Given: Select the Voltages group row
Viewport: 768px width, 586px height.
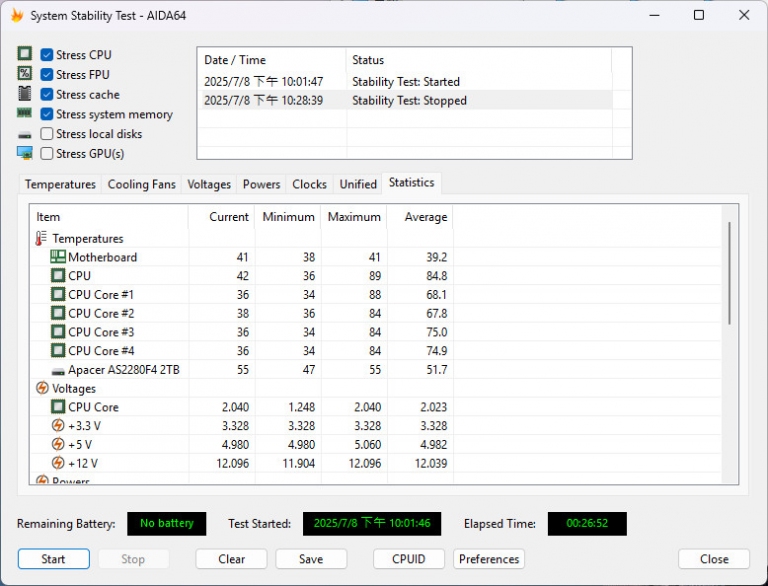Looking at the screenshot, I should (376, 388).
